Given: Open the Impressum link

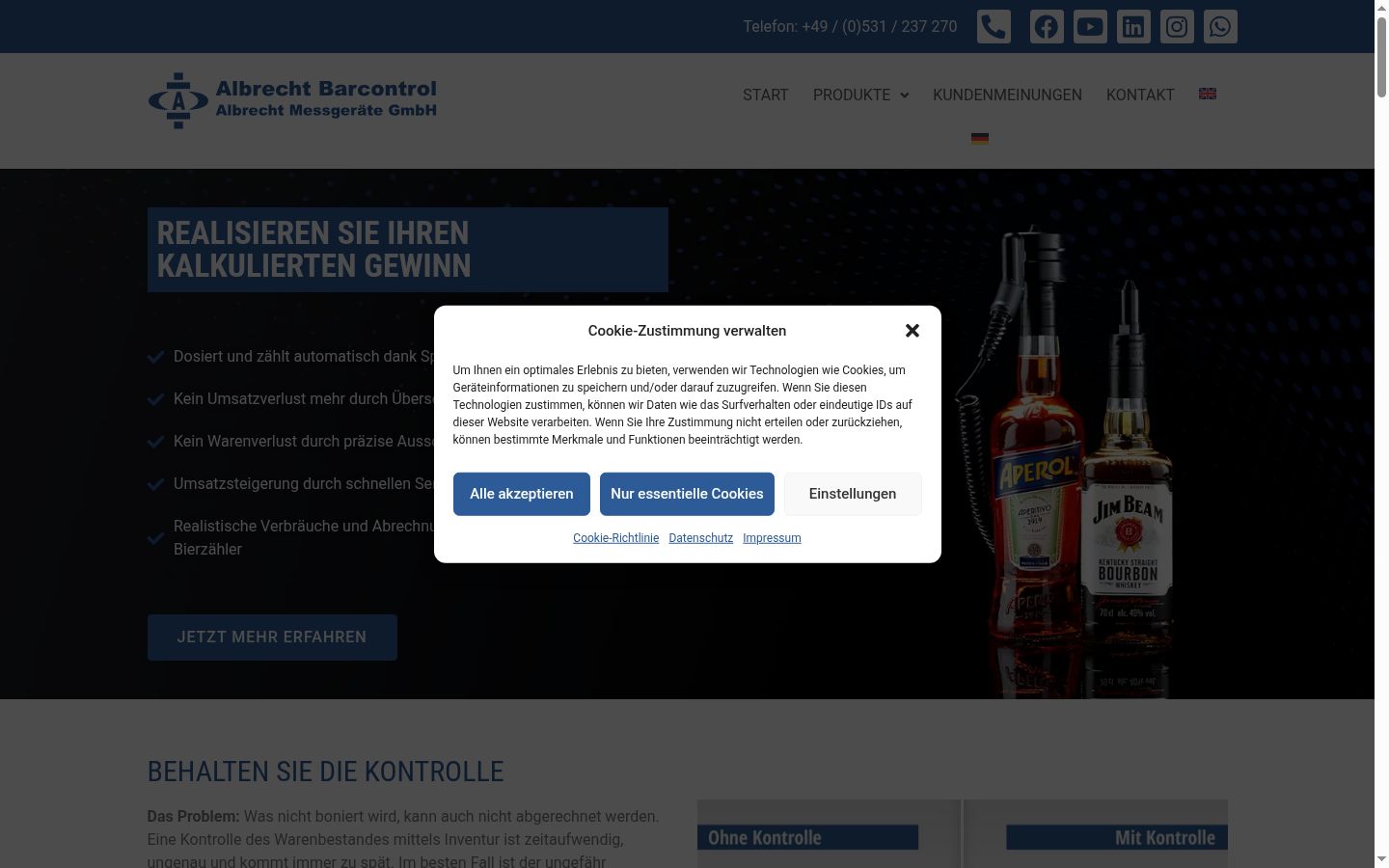Looking at the screenshot, I should point(772,538).
